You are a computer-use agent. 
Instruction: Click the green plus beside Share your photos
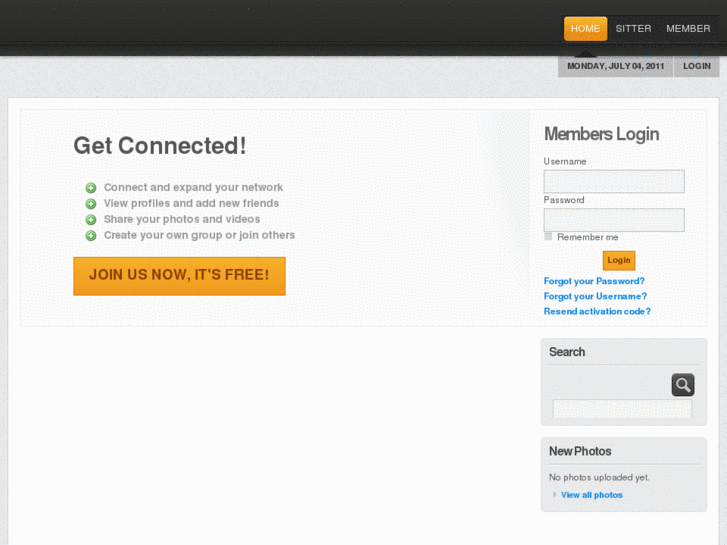91,220
